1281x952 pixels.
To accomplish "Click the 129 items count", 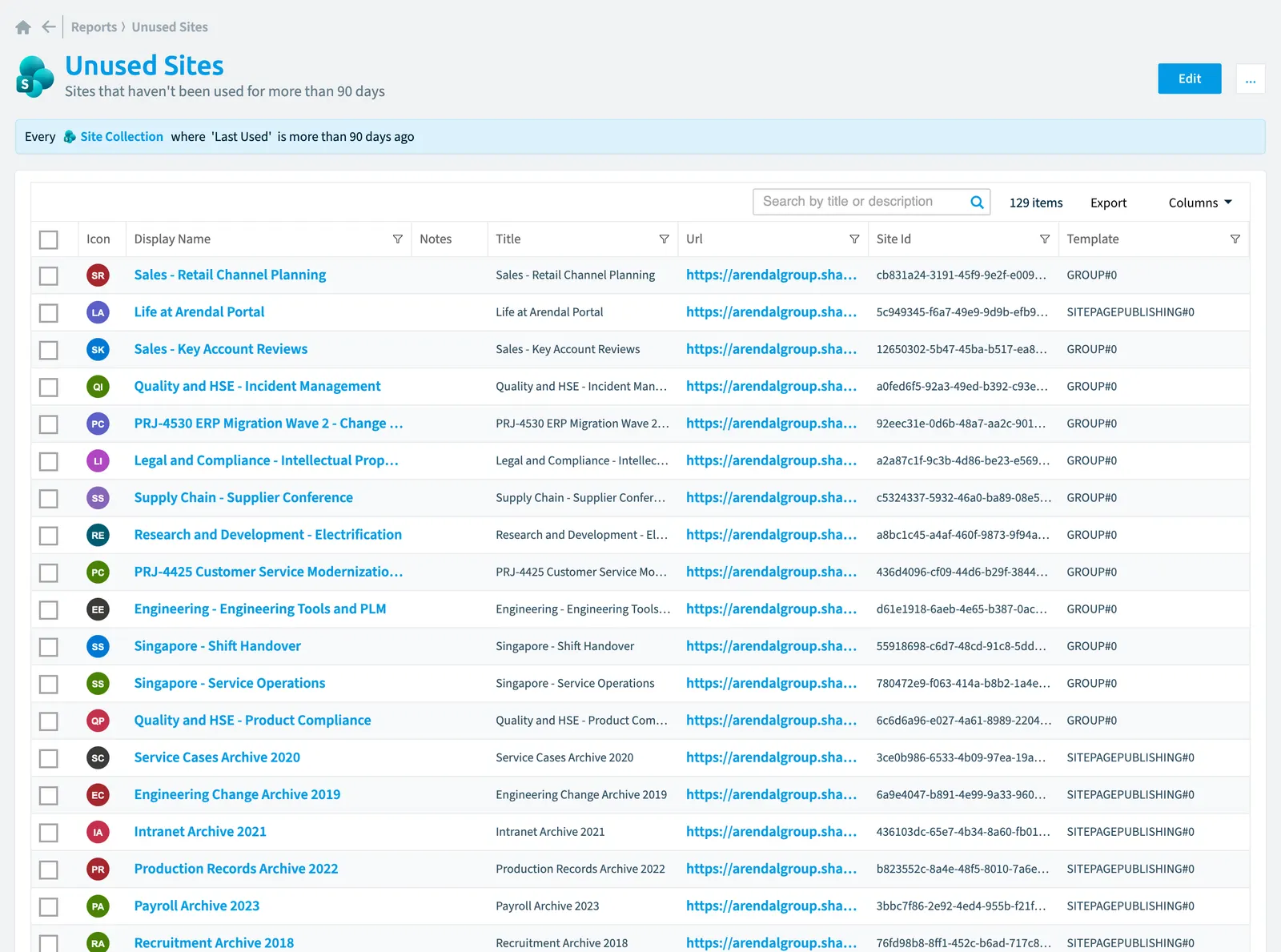I will (x=1036, y=203).
